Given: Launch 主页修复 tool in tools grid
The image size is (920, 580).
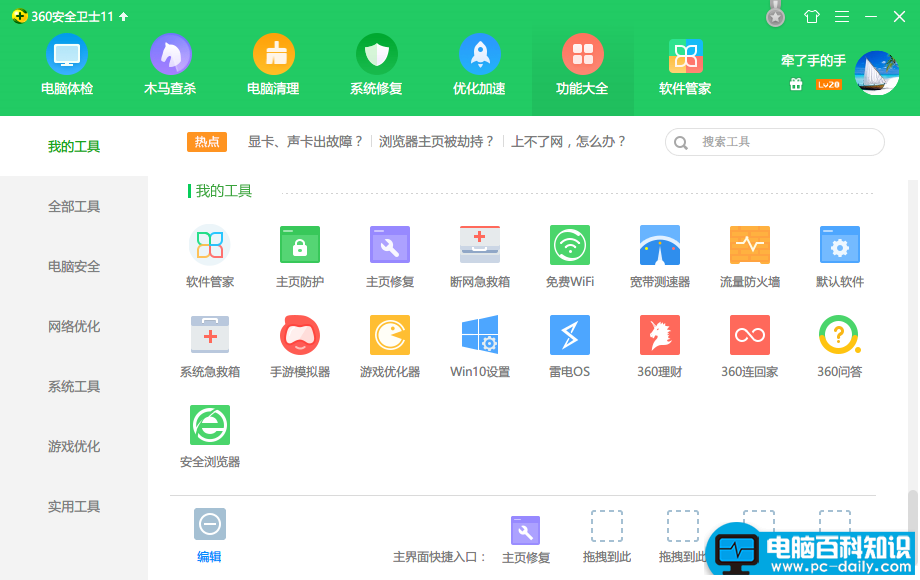Looking at the screenshot, I should (390, 256).
